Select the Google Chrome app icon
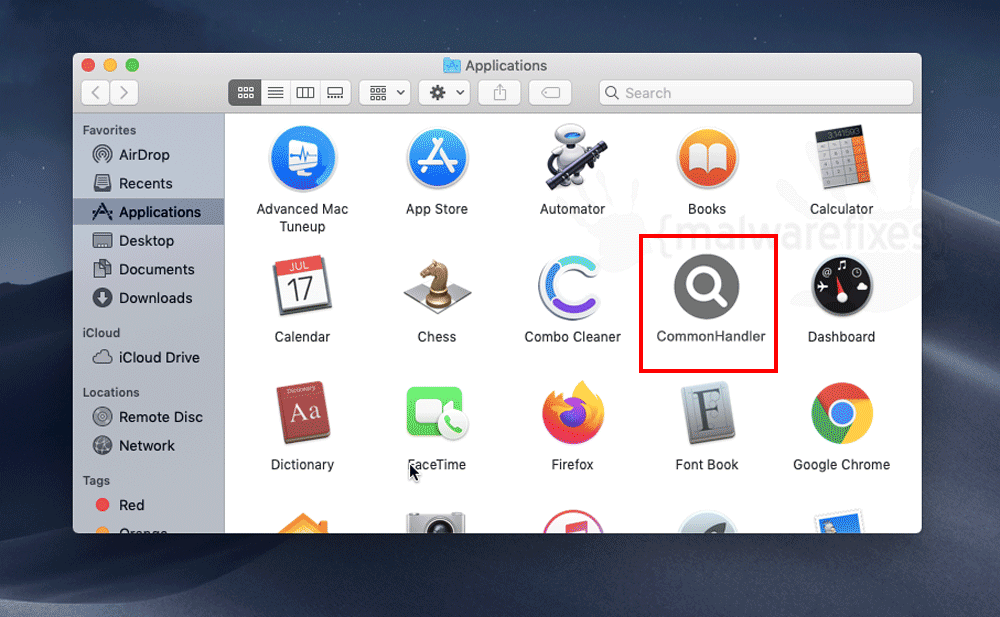Viewport: 1000px width, 617px height. point(842,413)
